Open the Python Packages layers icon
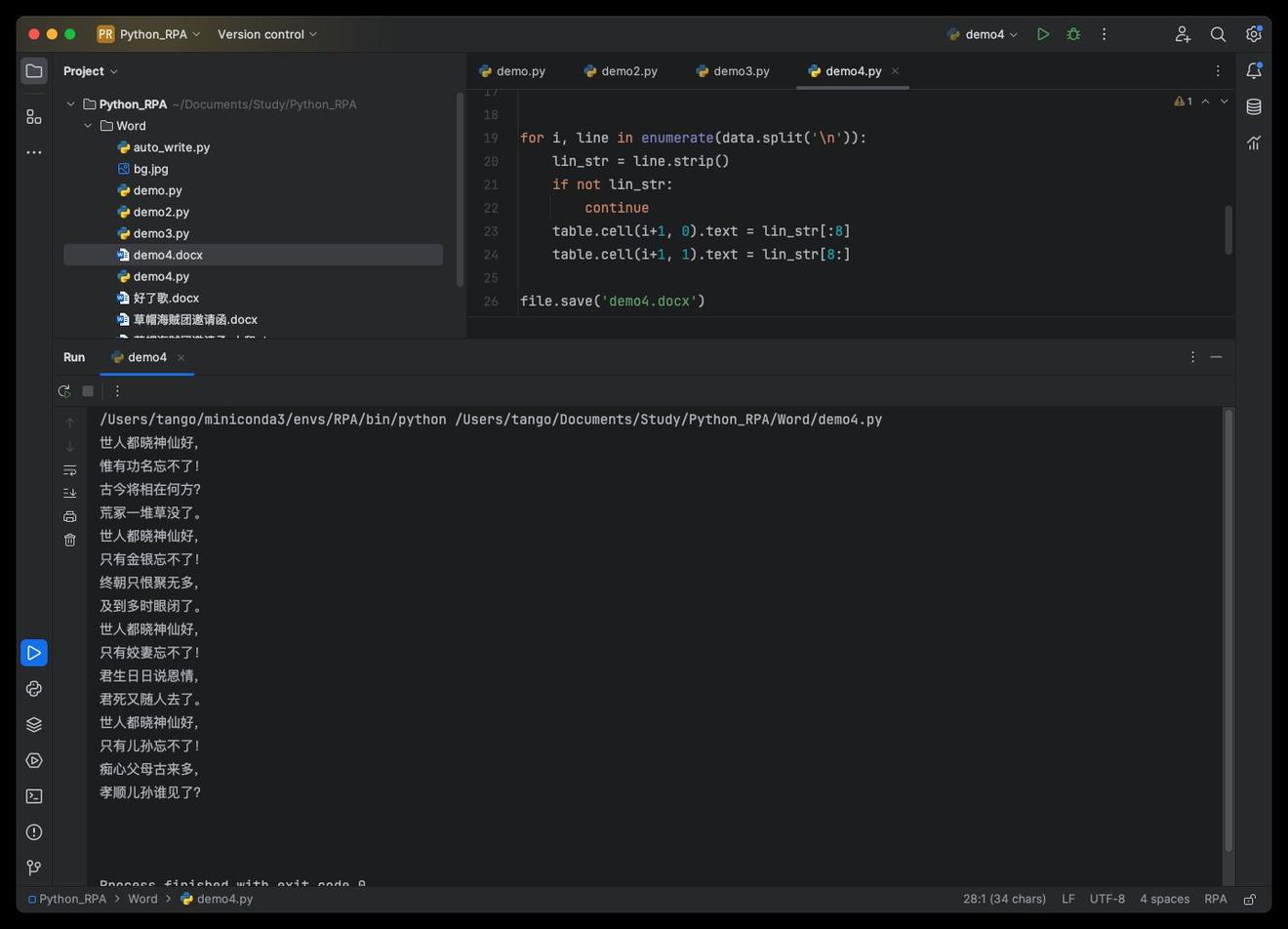 [34, 725]
